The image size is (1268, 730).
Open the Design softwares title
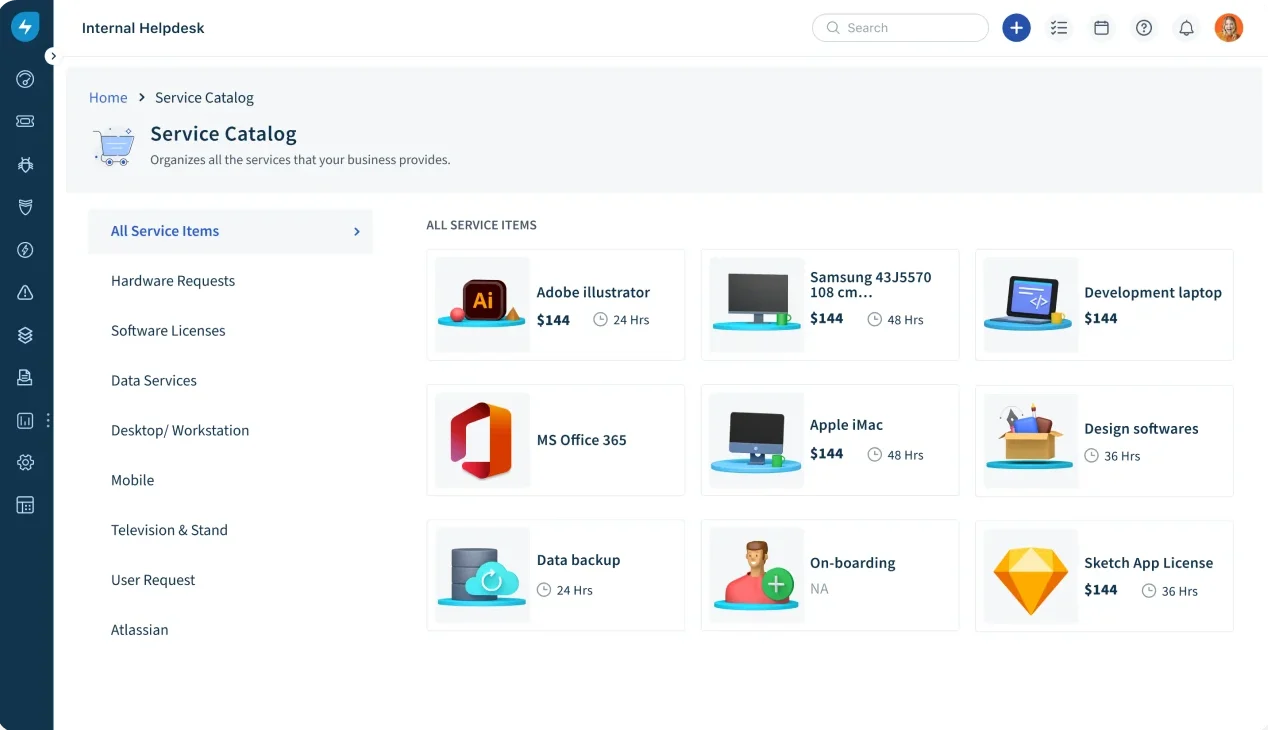1141,428
